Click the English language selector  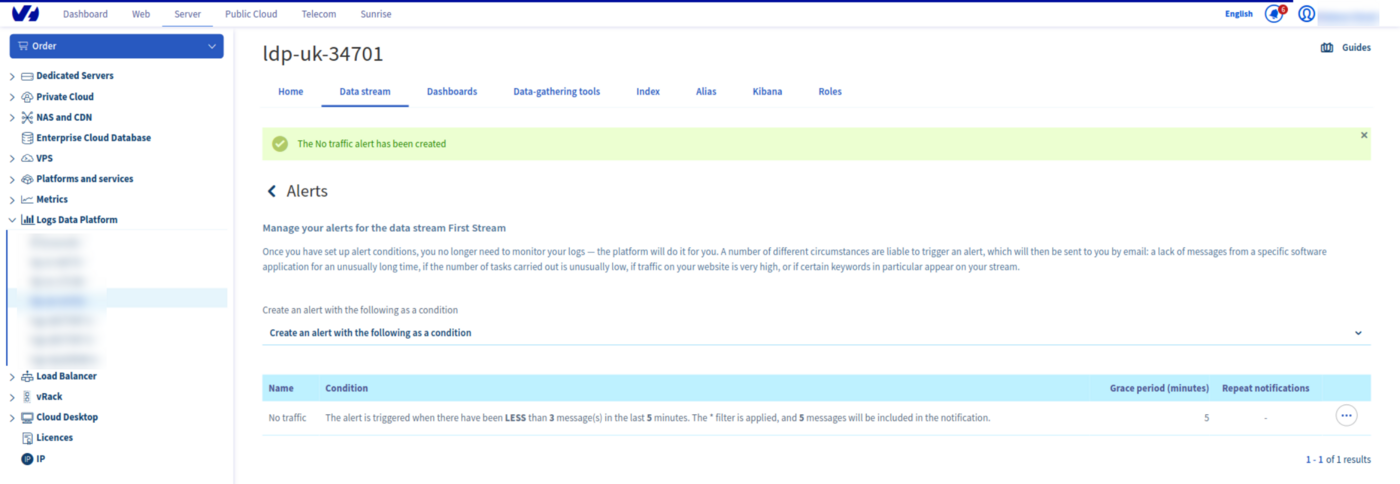pyautogui.click(x=1238, y=14)
